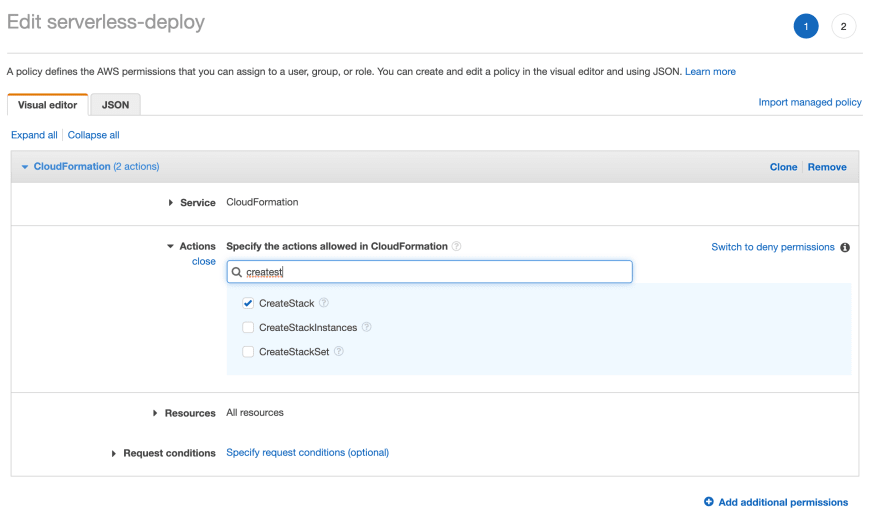Select the Visual editor tab
Viewport: 880px width, 530px height.
(x=48, y=105)
